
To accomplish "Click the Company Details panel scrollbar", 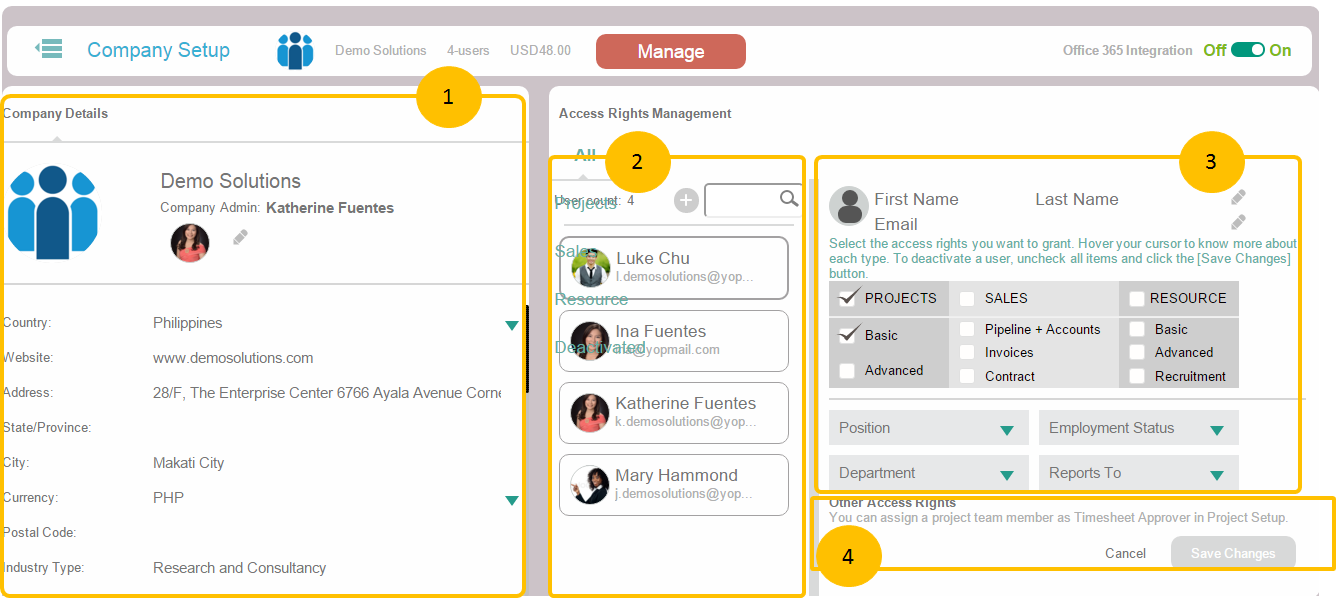I will point(527,349).
